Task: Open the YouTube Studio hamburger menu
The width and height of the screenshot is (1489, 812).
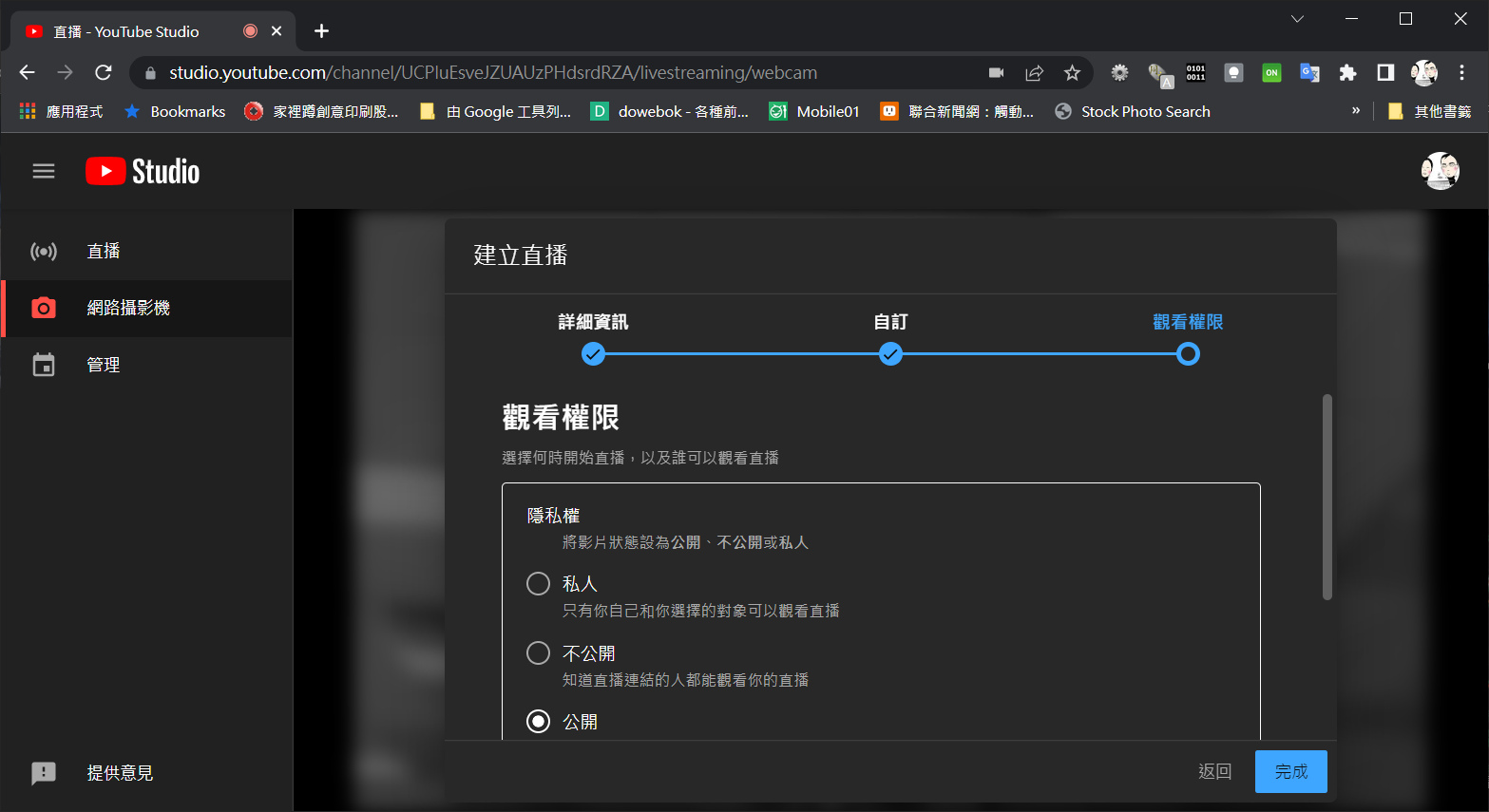Action: coord(44,171)
